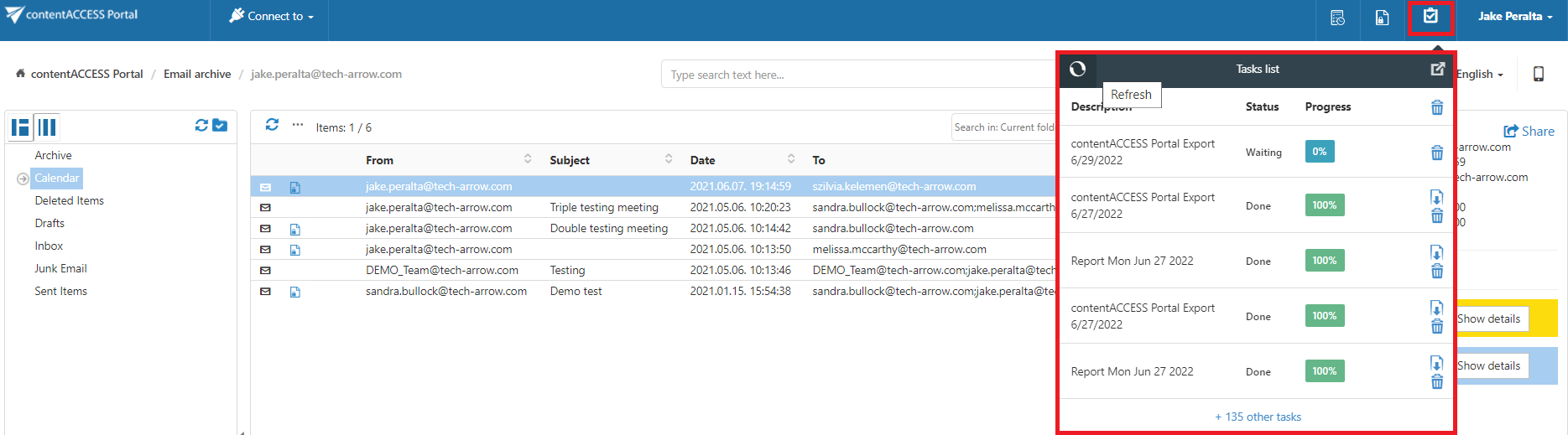Click the + 135 other tasks link

click(x=1258, y=417)
